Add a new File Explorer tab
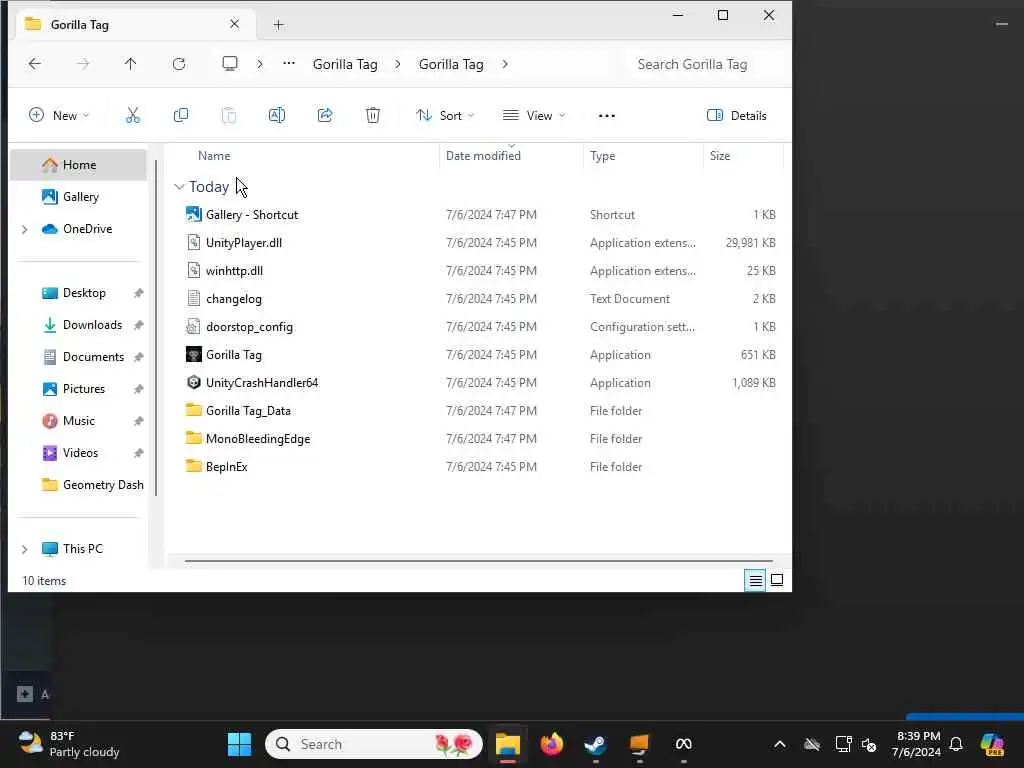Screen dimensions: 1024x768 point(278,25)
